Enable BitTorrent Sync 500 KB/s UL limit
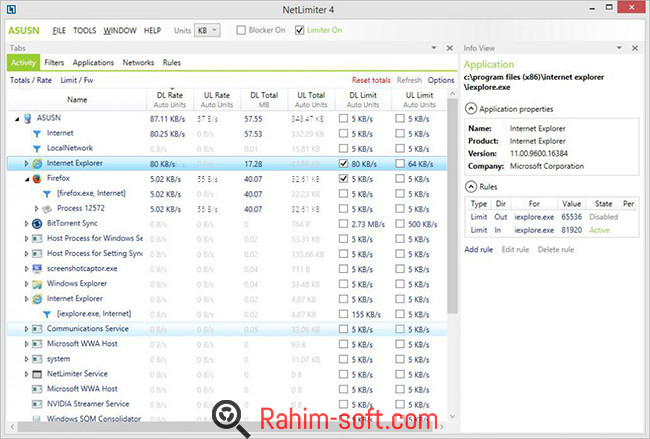The width and height of the screenshot is (650, 439). click(400, 224)
